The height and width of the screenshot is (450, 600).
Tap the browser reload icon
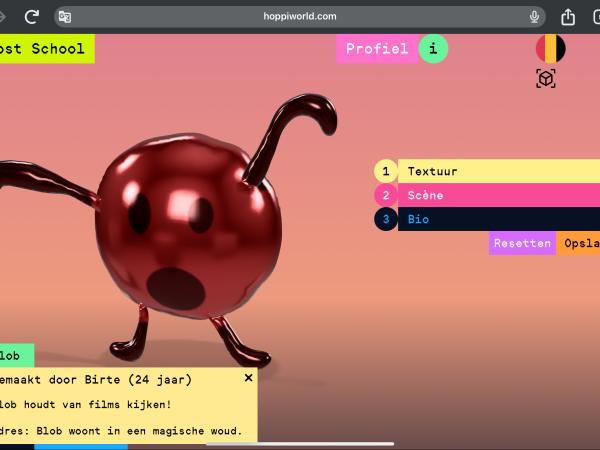click(x=32, y=16)
